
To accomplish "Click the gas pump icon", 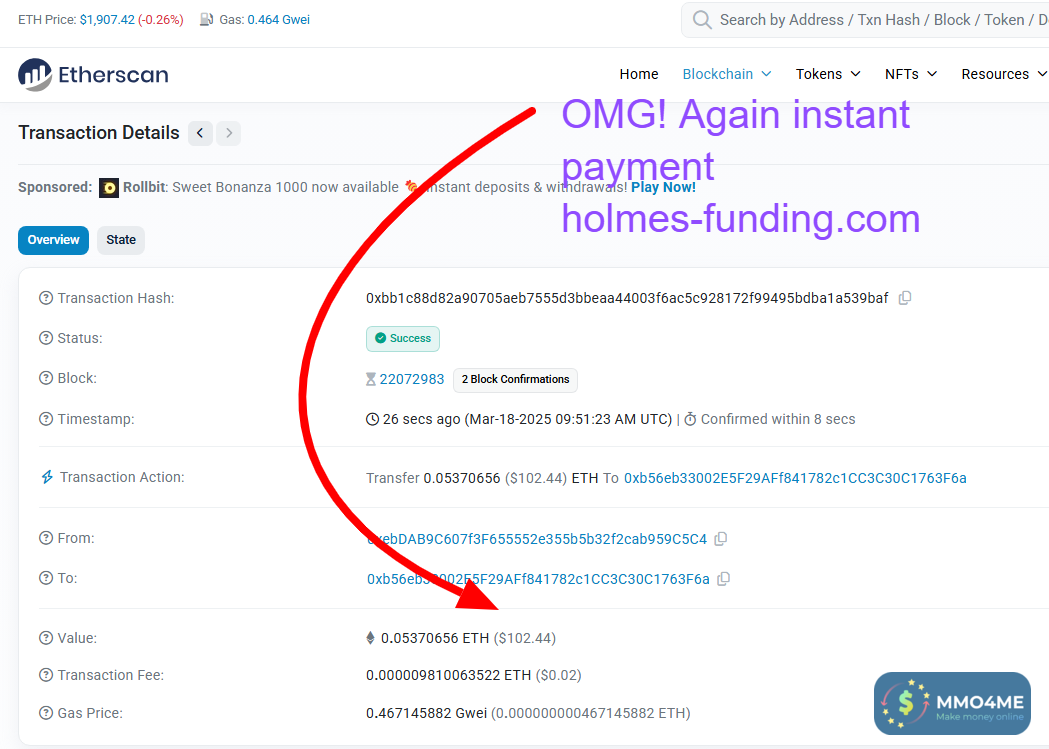I will 206,20.
